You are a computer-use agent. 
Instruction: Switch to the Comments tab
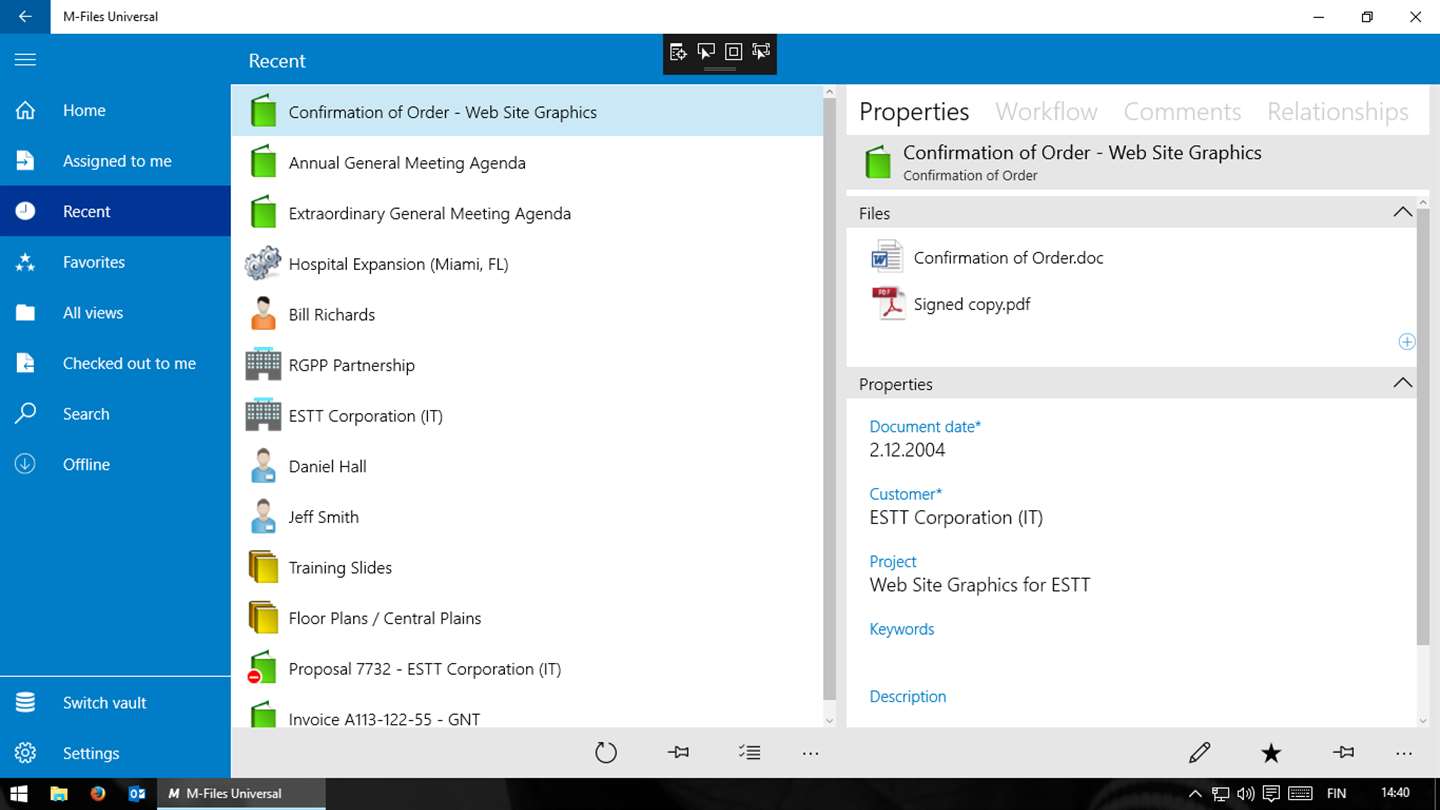point(1182,111)
